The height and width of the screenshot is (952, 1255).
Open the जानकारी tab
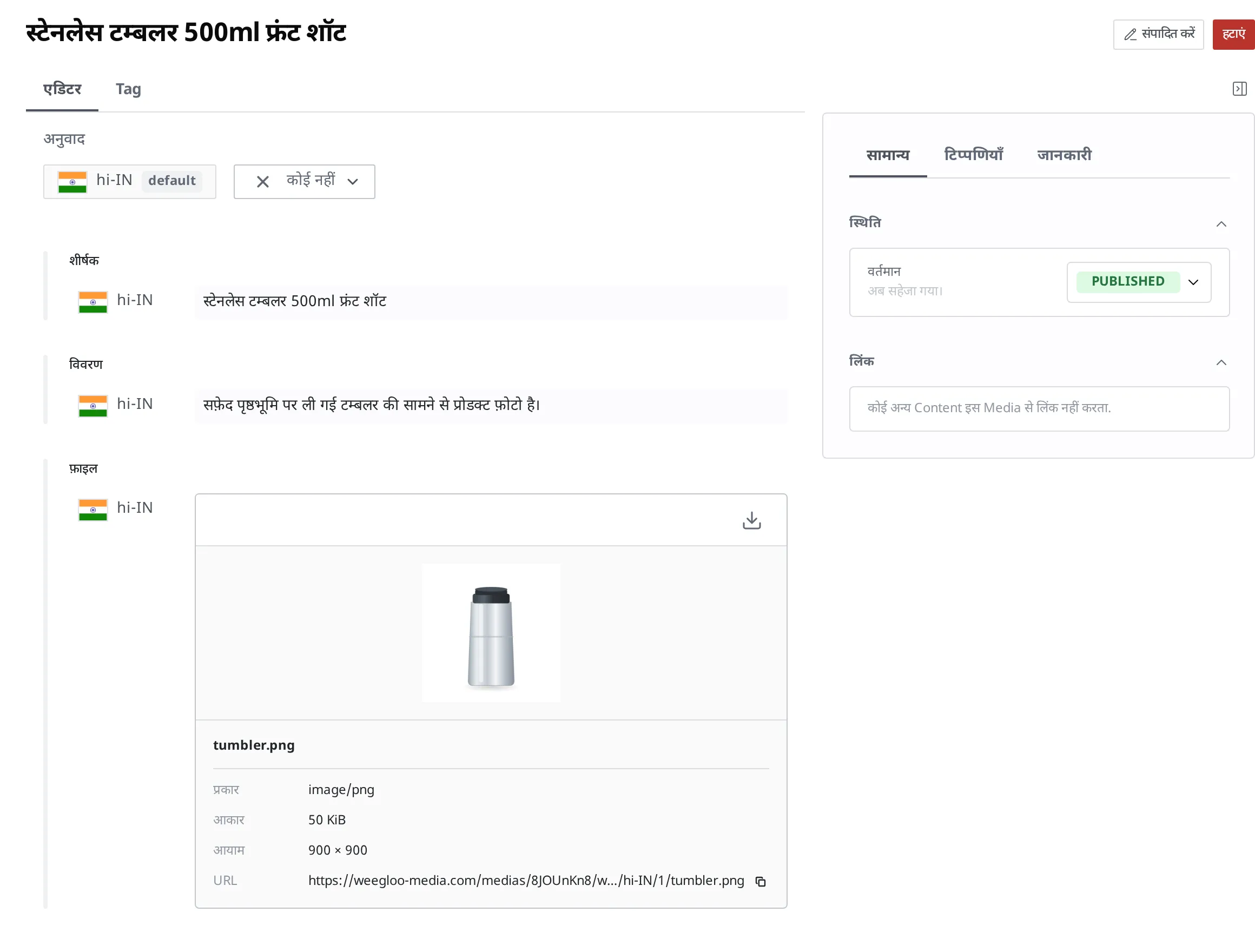point(1064,155)
